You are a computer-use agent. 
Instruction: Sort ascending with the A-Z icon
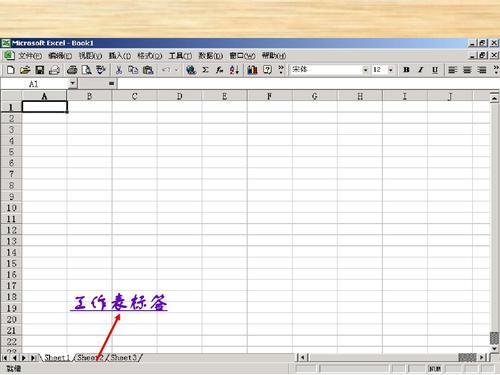tap(234, 70)
